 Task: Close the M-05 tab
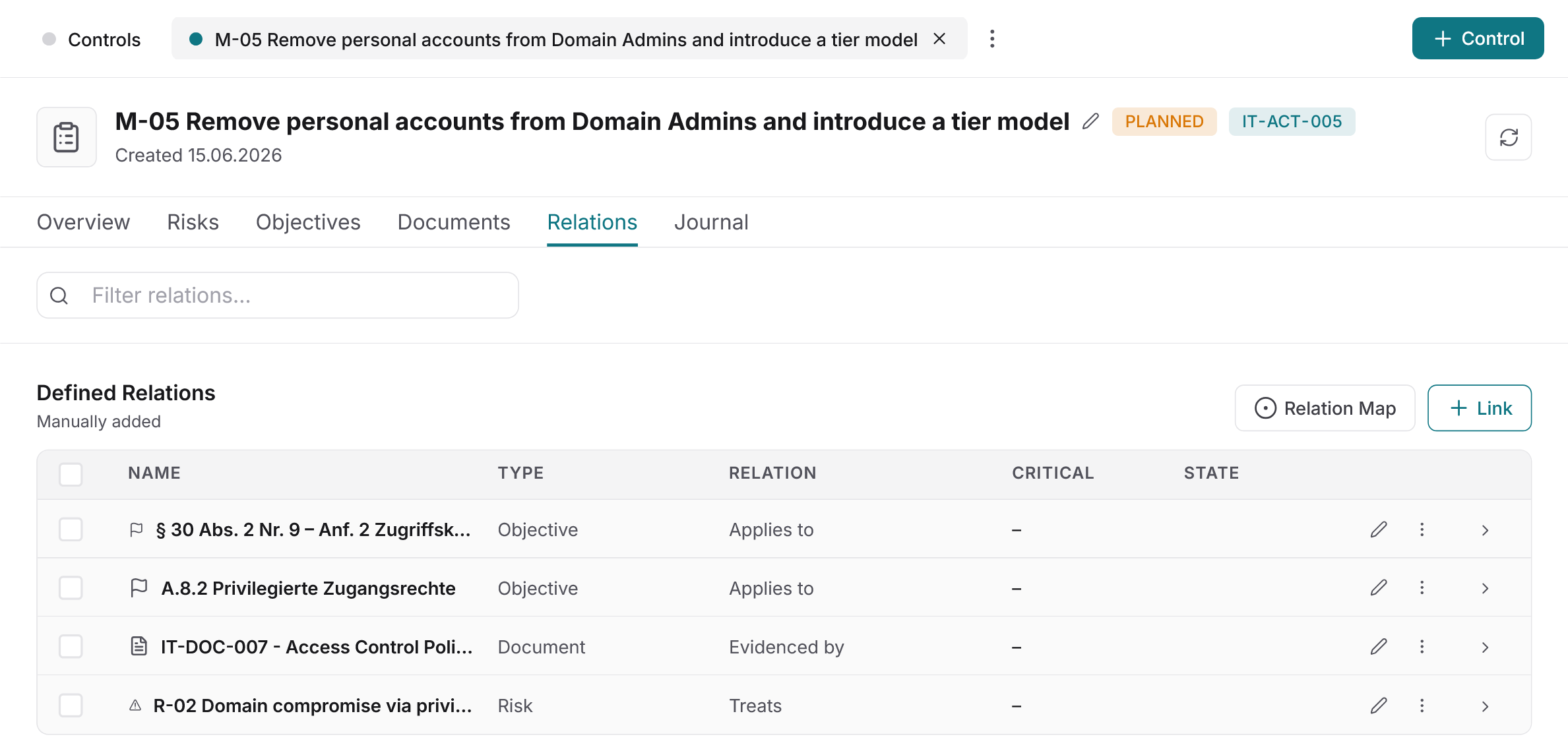tap(939, 39)
